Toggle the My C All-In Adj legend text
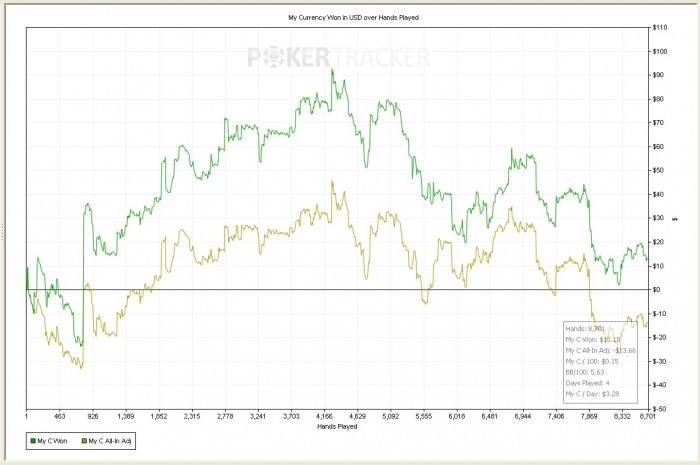The image size is (700, 465). pos(109,440)
